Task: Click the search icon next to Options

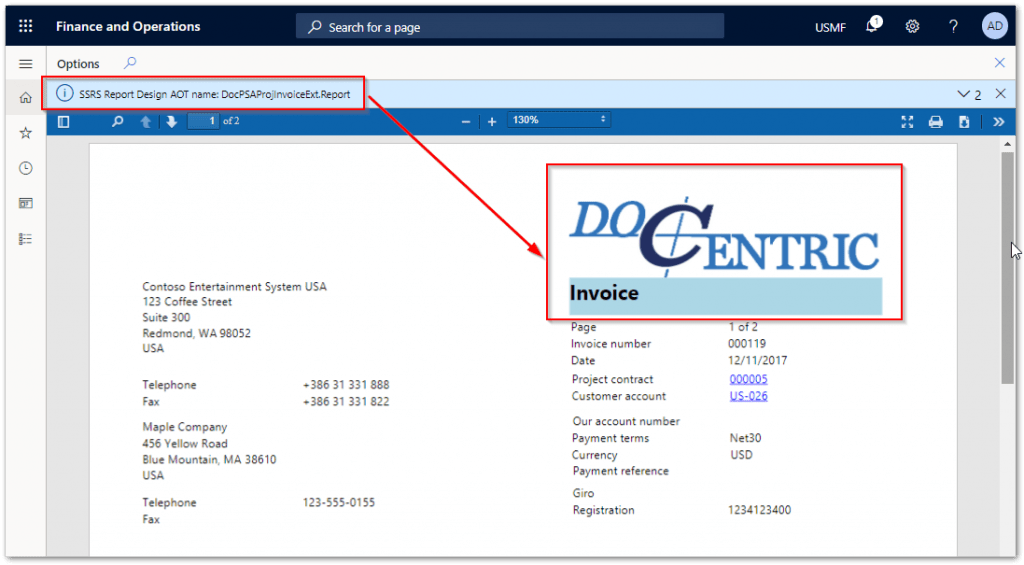Action: (130, 63)
